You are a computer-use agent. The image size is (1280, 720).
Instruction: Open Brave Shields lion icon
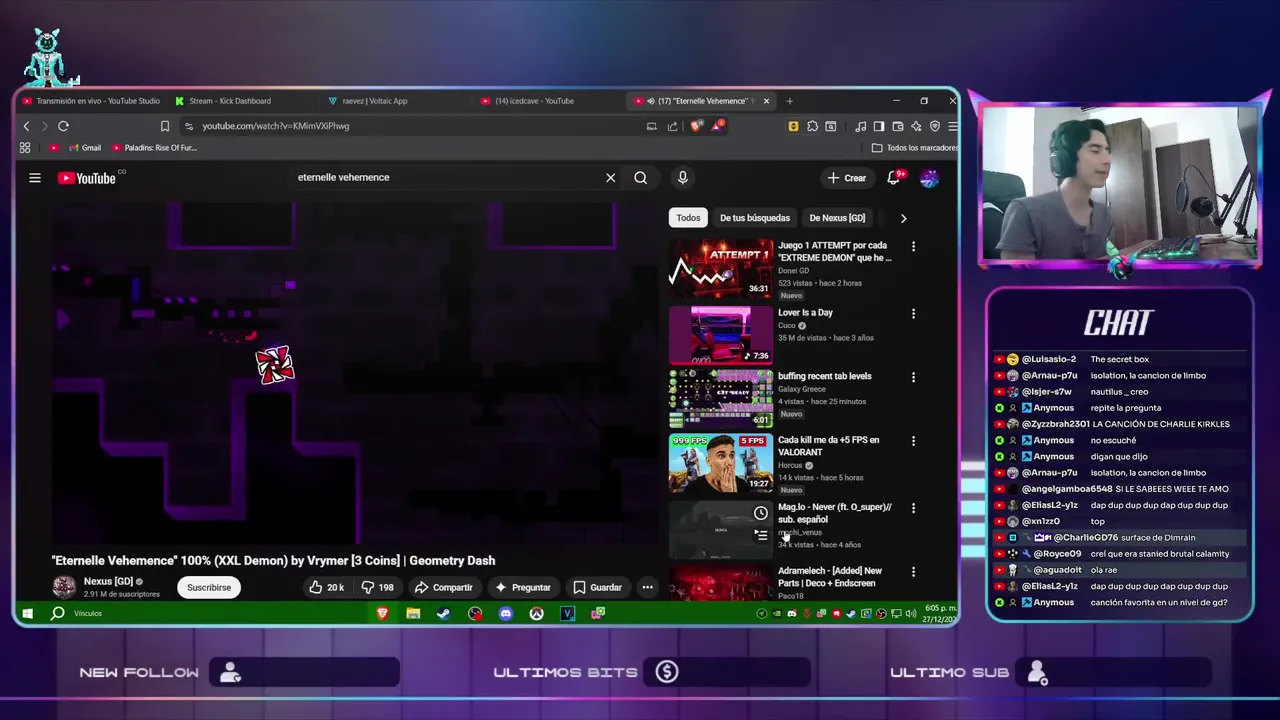pos(697,126)
